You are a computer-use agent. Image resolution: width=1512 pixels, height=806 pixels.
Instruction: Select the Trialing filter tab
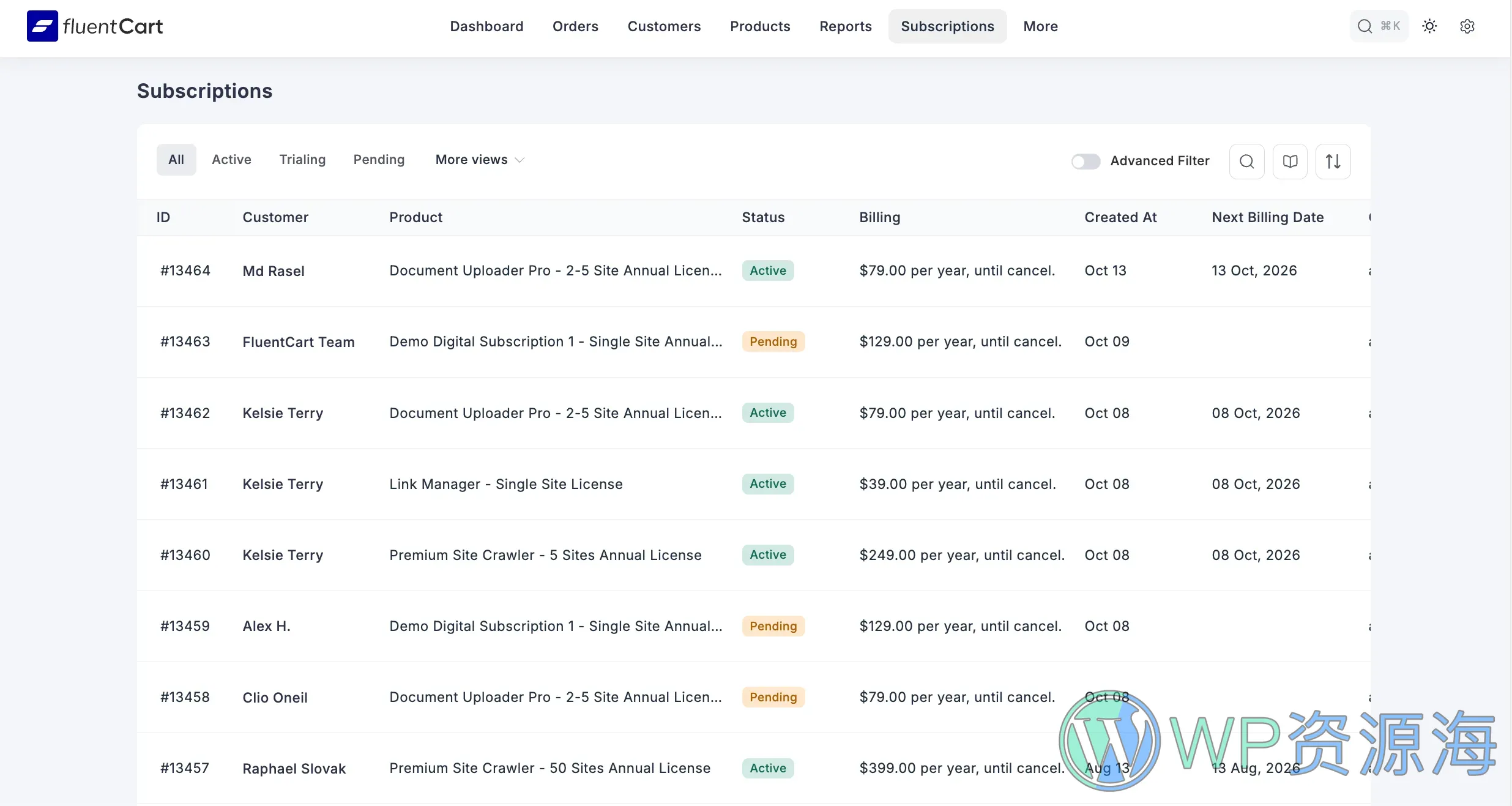tap(302, 159)
